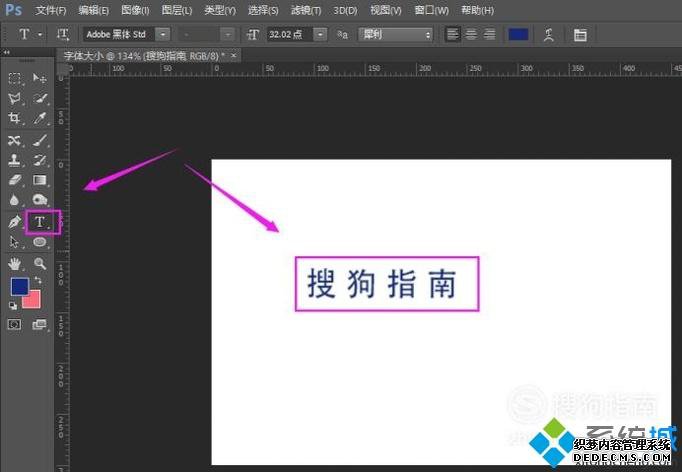Select the Brush tool
Image resolution: width=682 pixels, height=472 pixels.
[x=40, y=140]
